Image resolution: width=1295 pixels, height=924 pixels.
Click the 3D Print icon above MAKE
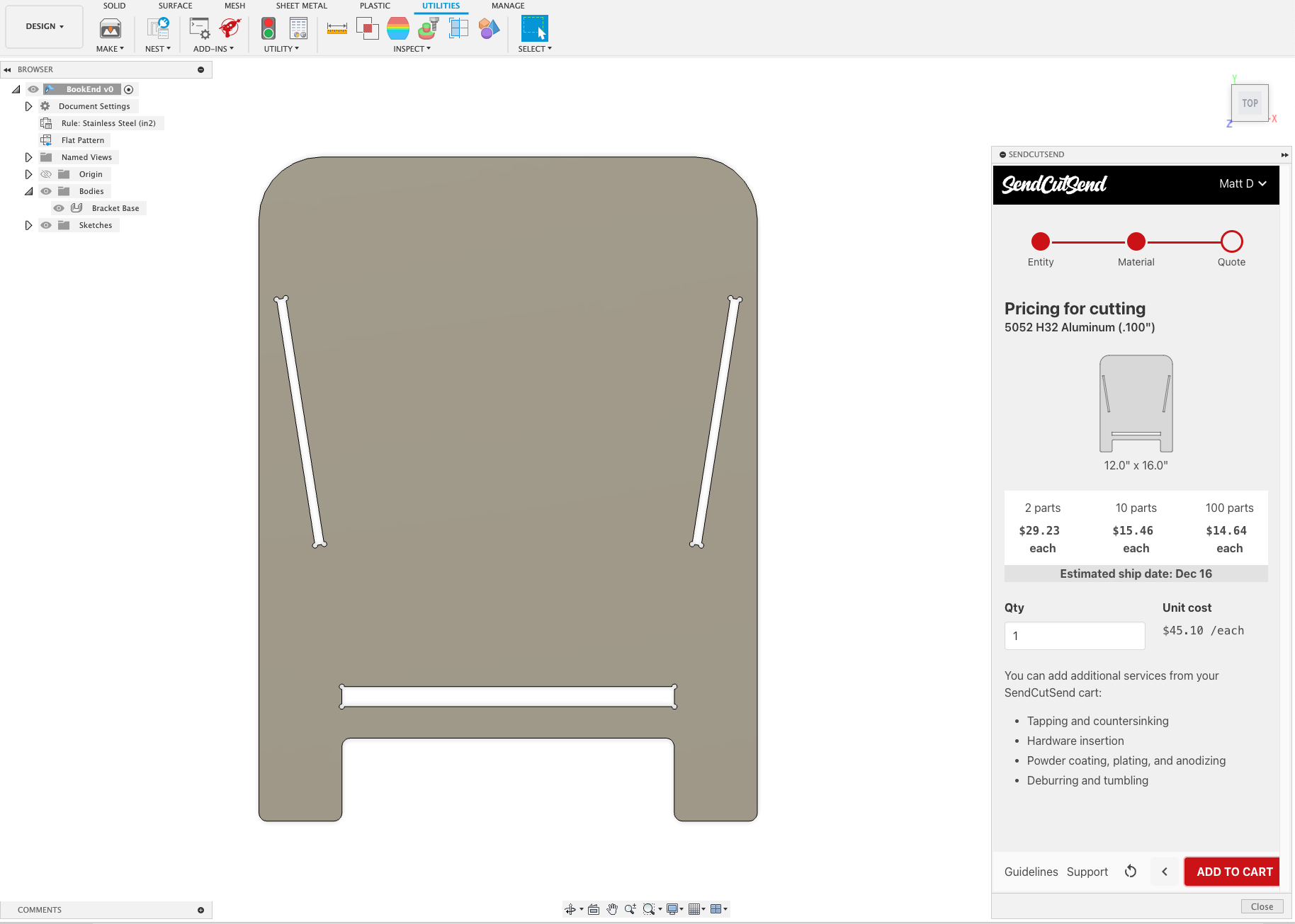coord(111,28)
